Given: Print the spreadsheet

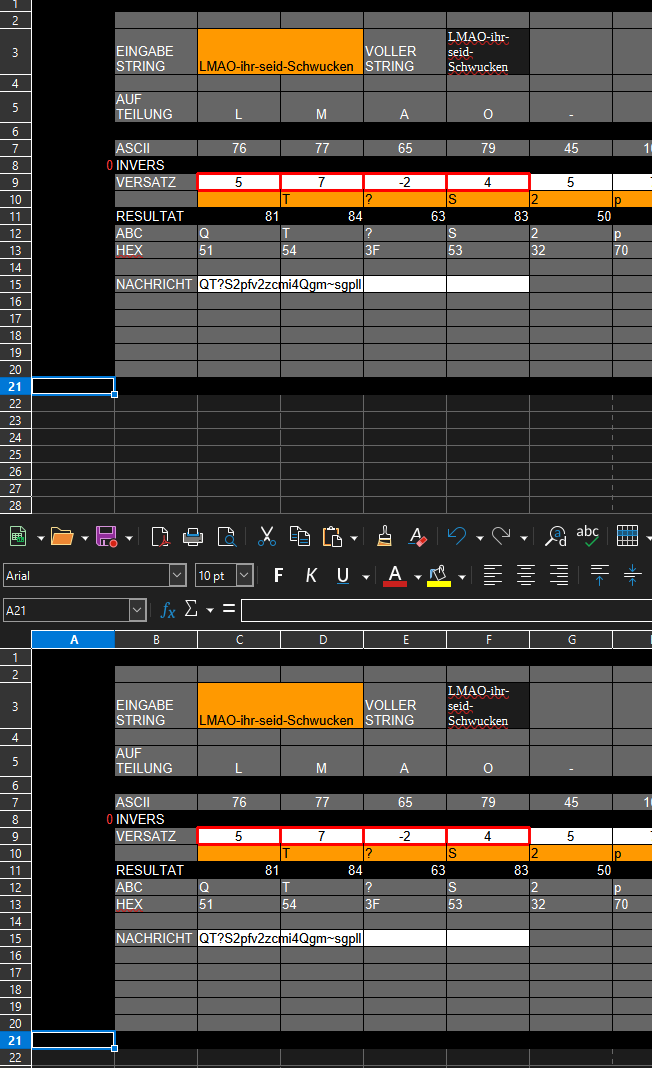Looking at the screenshot, I should click(193, 537).
